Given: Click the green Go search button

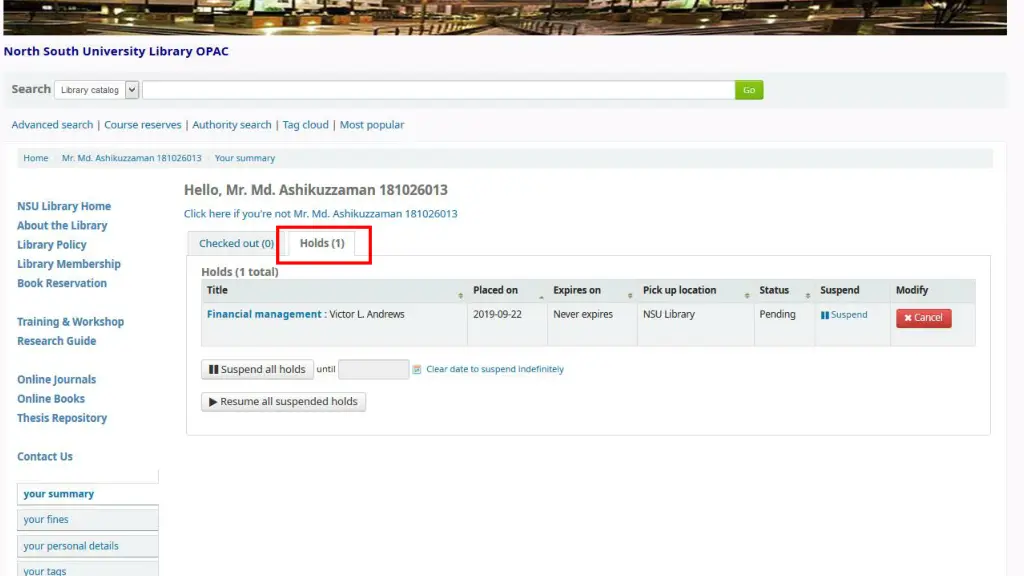Looking at the screenshot, I should 749,90.
